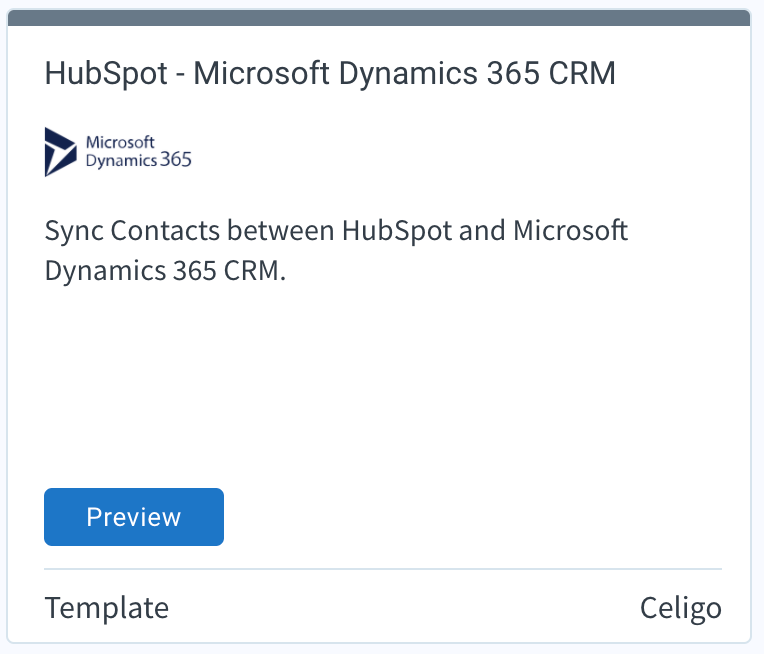Click the Microsoft Dynamics 365 logo

coord(118,152)
